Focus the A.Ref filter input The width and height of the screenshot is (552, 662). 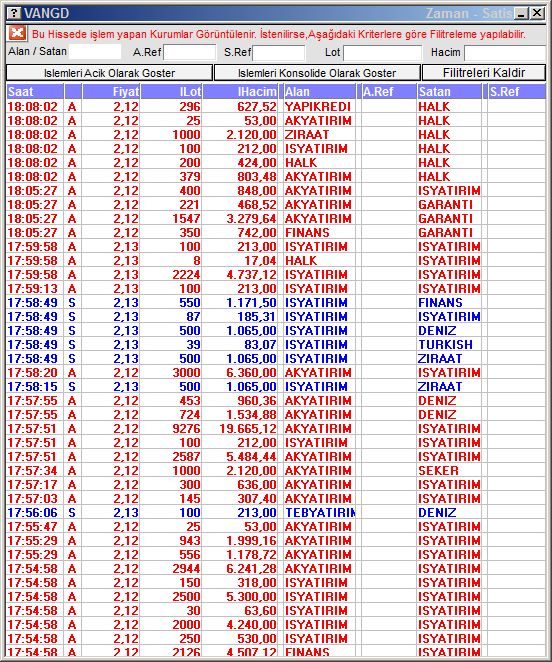[x=190, y=53]
